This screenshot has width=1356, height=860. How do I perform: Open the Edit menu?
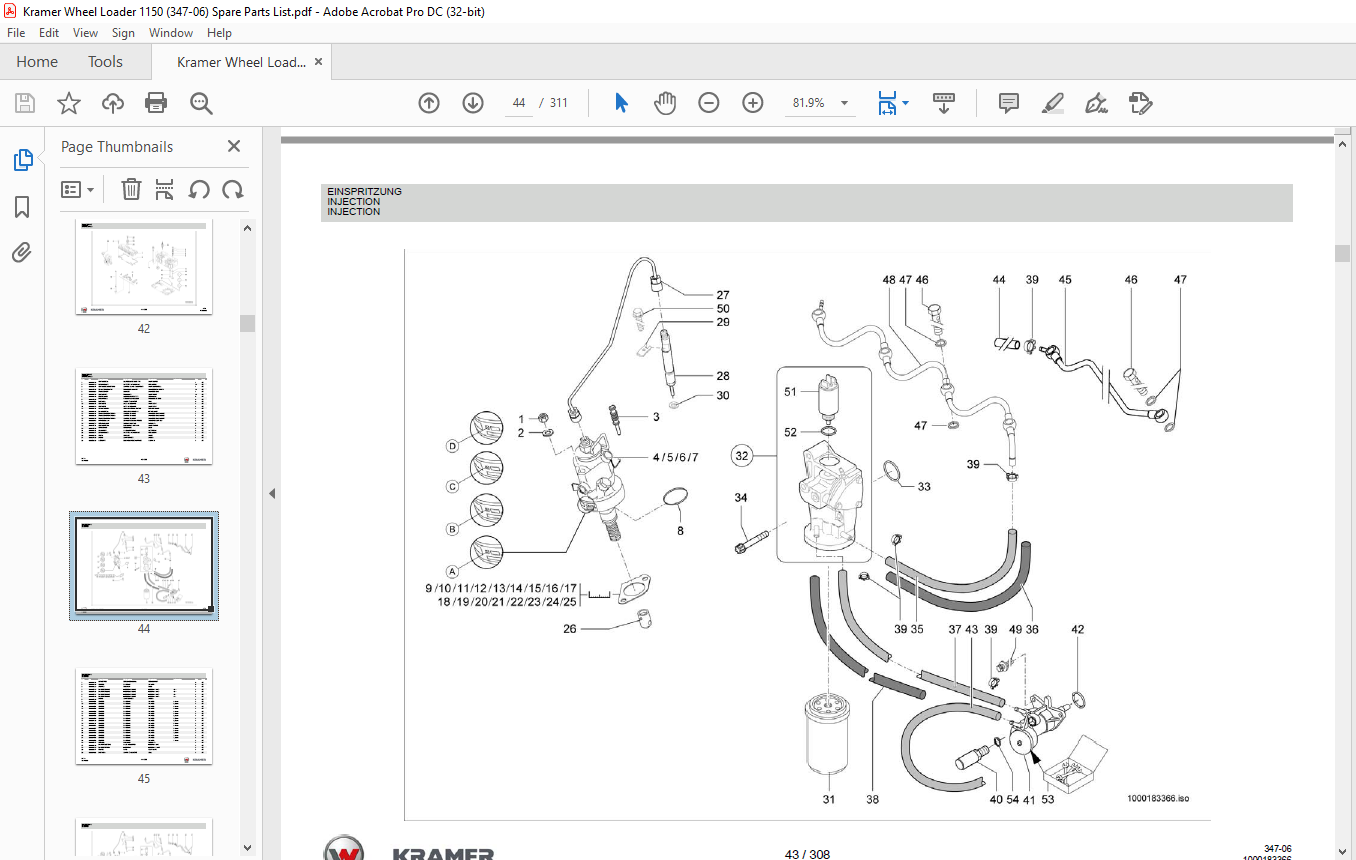(49, 33)
